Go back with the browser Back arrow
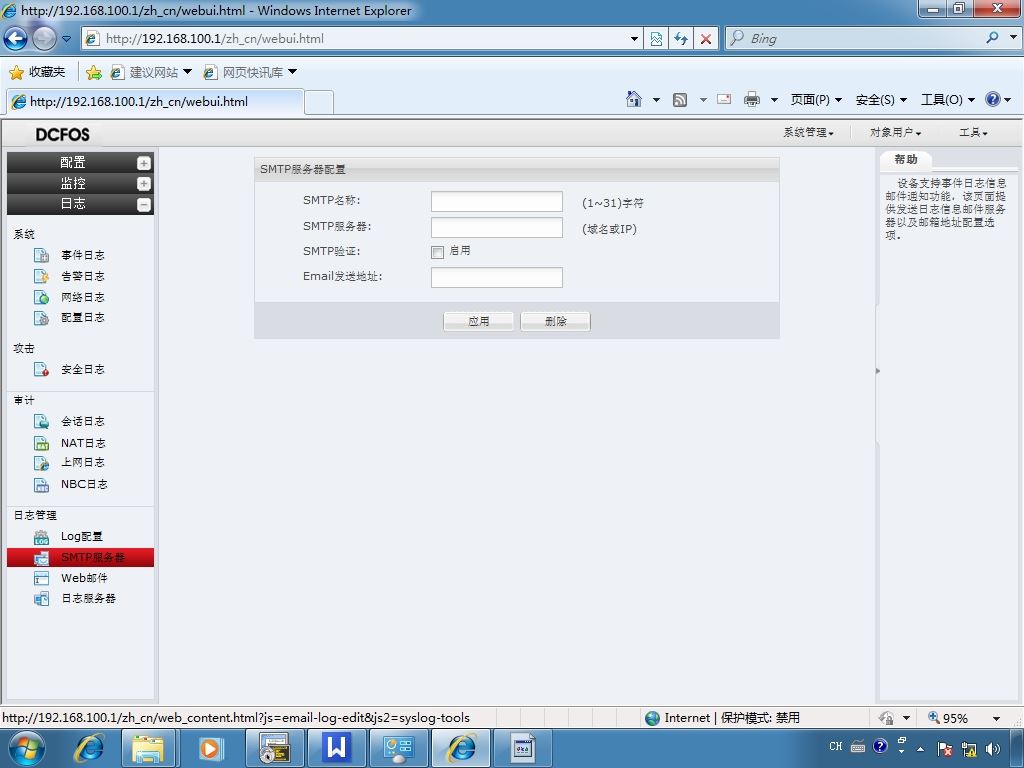 coord(16,39)
